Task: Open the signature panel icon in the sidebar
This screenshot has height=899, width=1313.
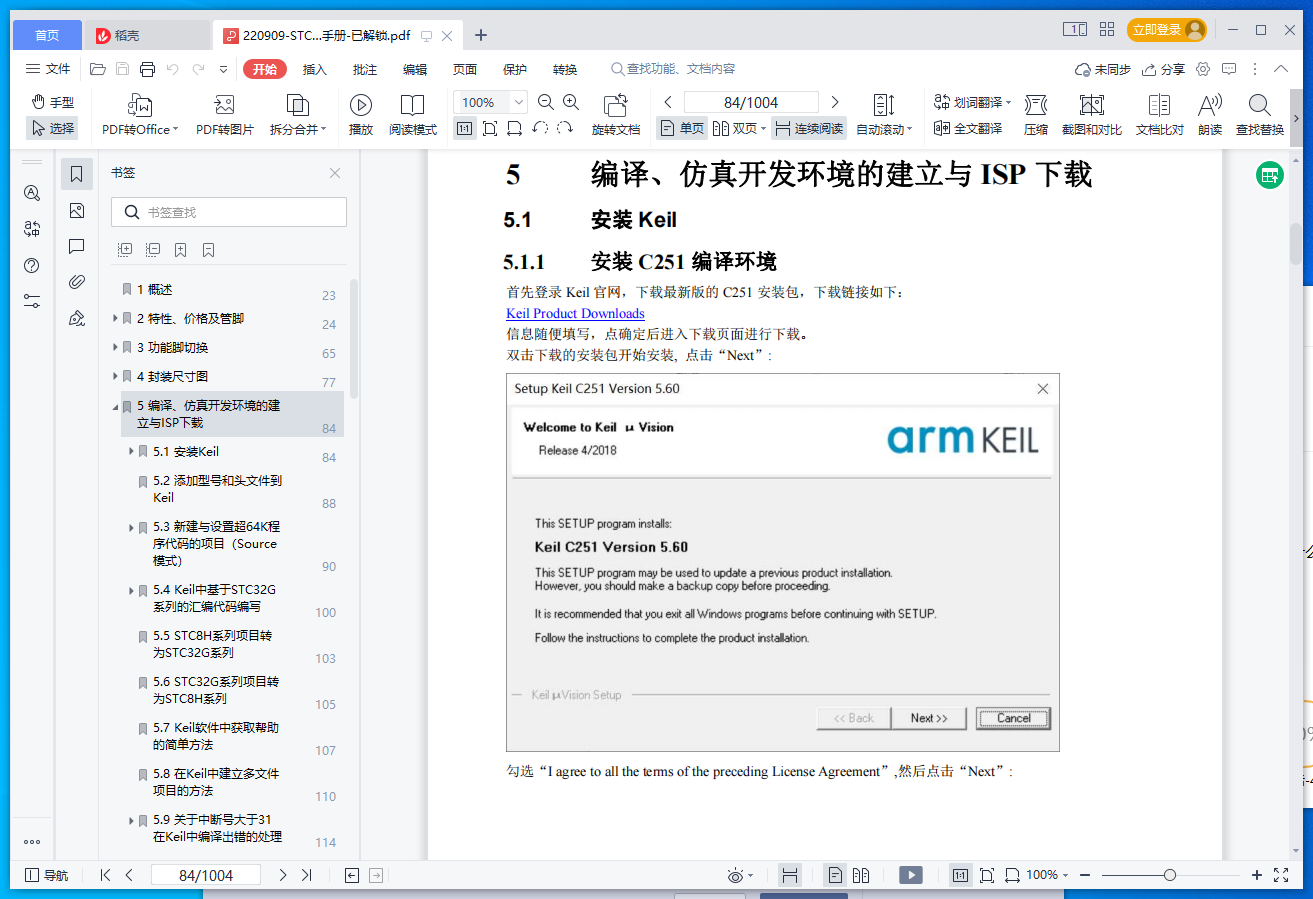Action: point(77,318)
